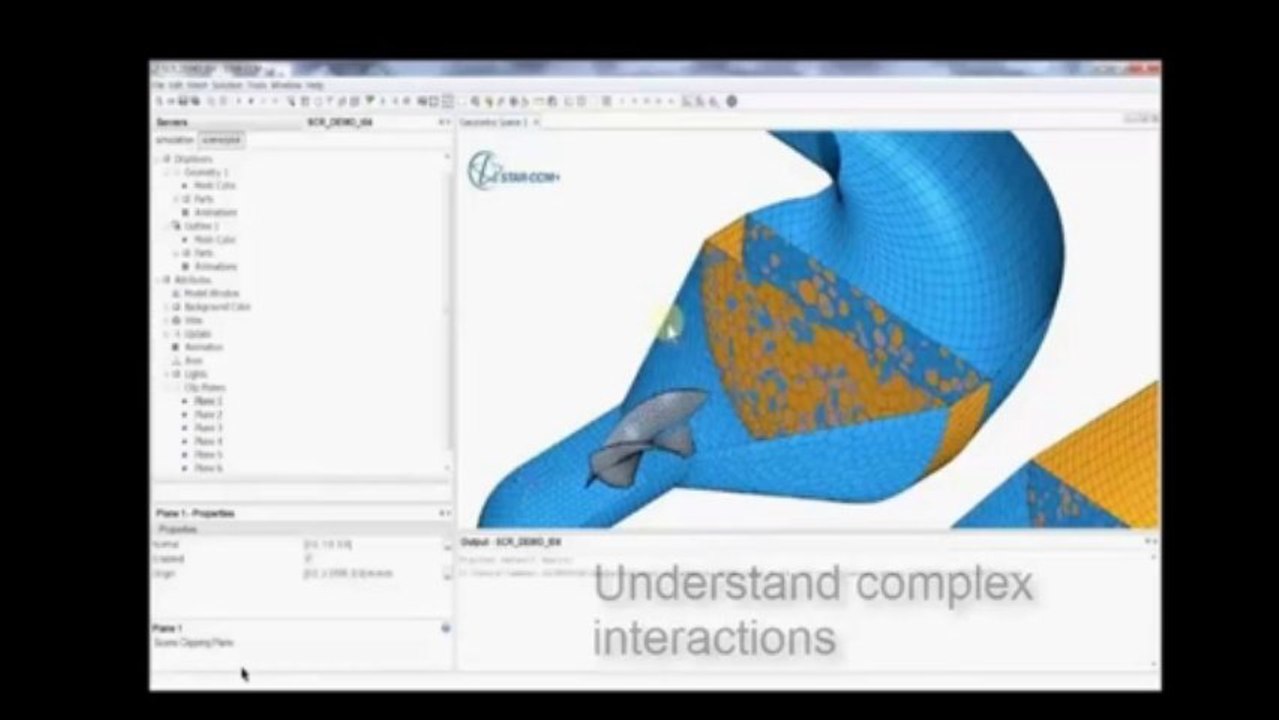
Task: Open the Normal property editor button
Action: (x=447, y=546)
